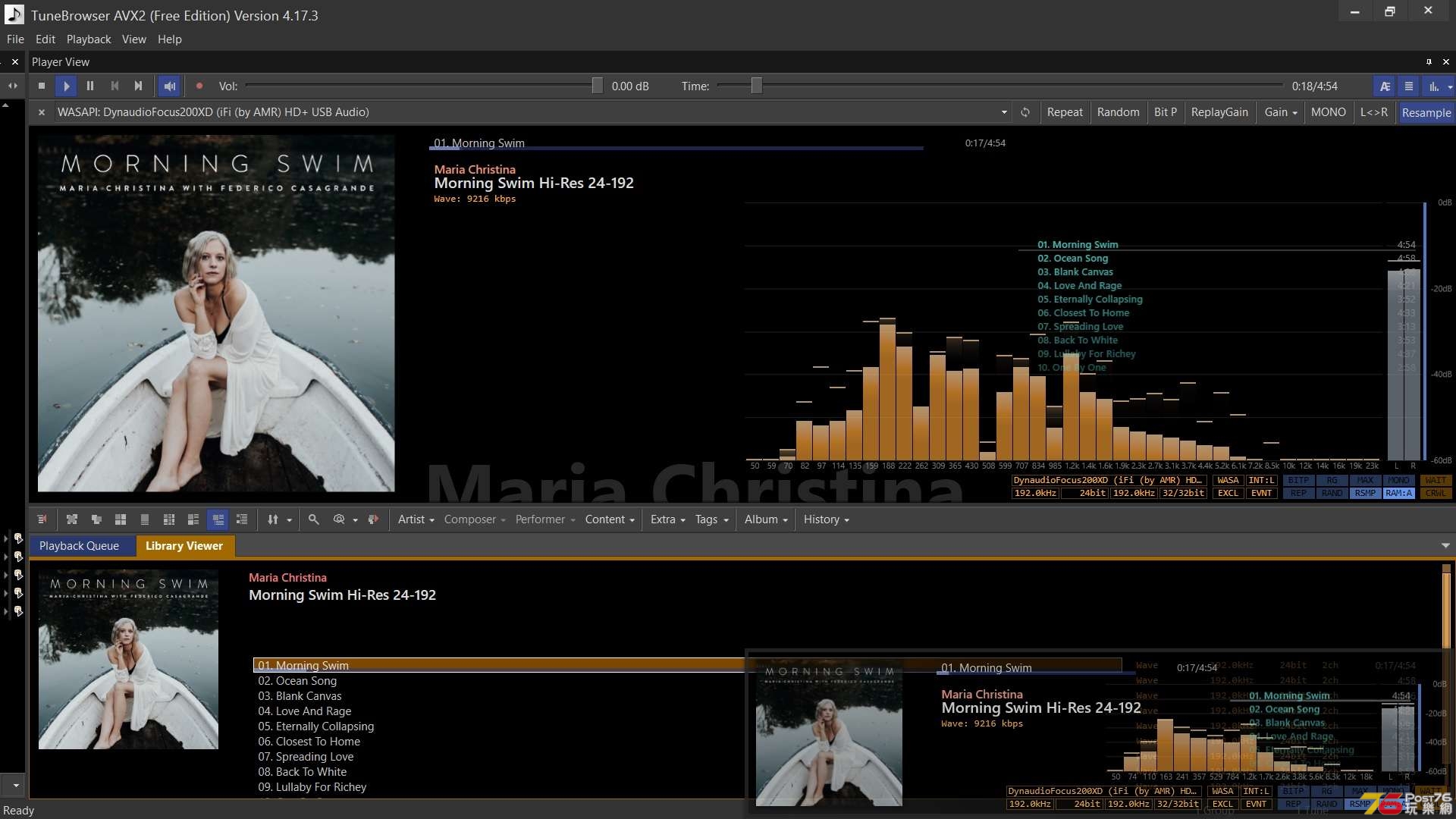Toggle L<>R channel swap
Viewport: 1456px width, 819px height.
point(1374,112)
